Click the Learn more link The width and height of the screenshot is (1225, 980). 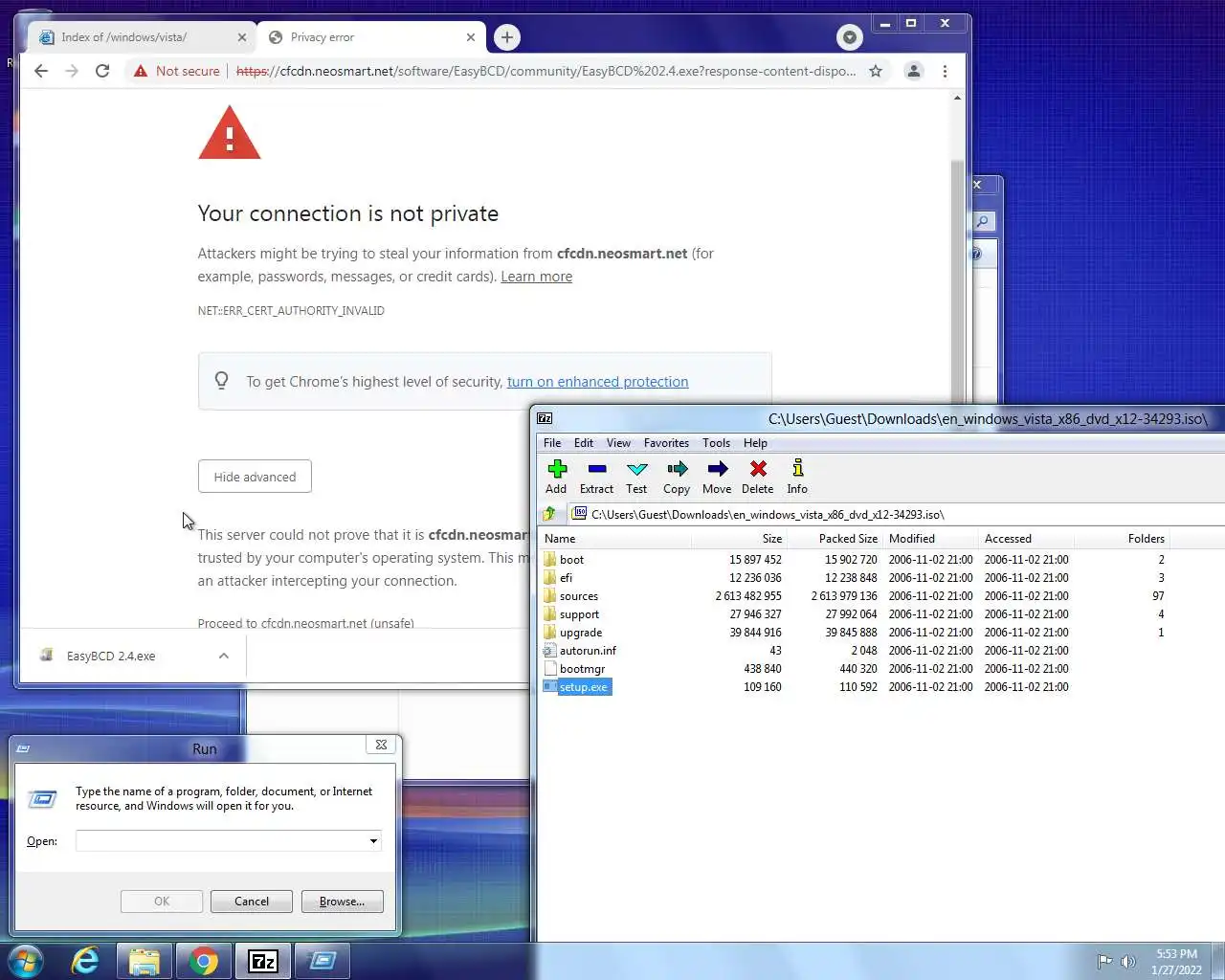(536, 277)
